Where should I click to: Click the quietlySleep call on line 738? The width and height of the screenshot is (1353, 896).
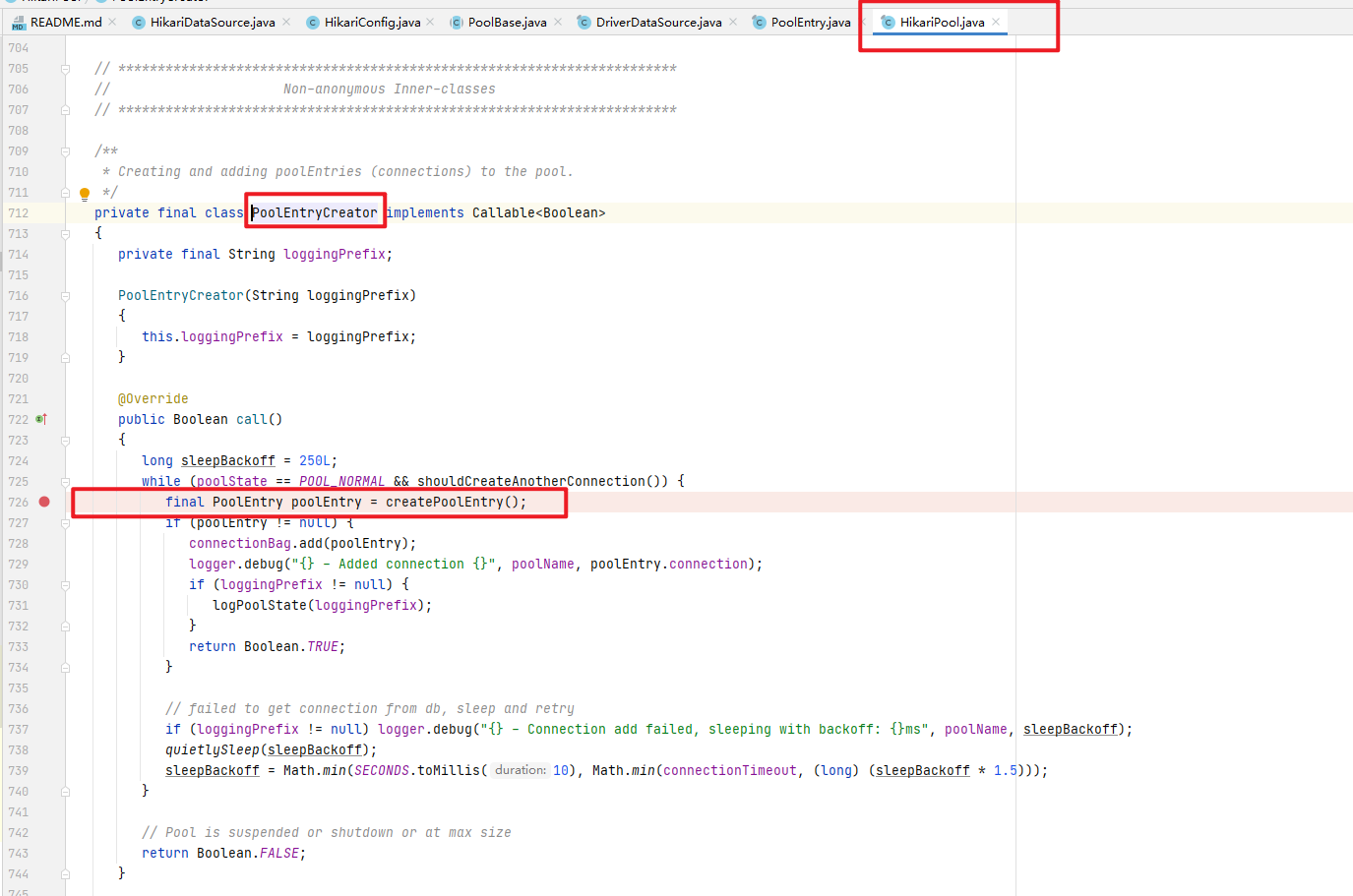213,749
